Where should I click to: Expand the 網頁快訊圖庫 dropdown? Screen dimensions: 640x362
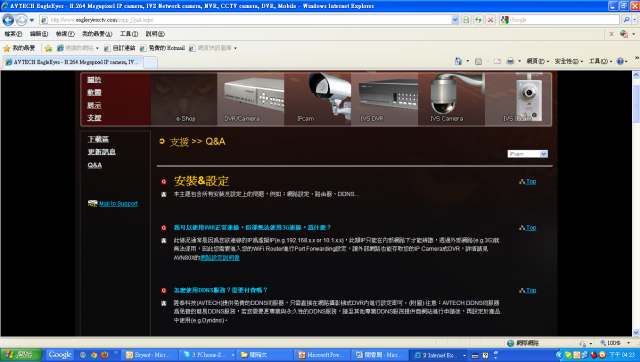pyautogui.click(x=235, y=48)
